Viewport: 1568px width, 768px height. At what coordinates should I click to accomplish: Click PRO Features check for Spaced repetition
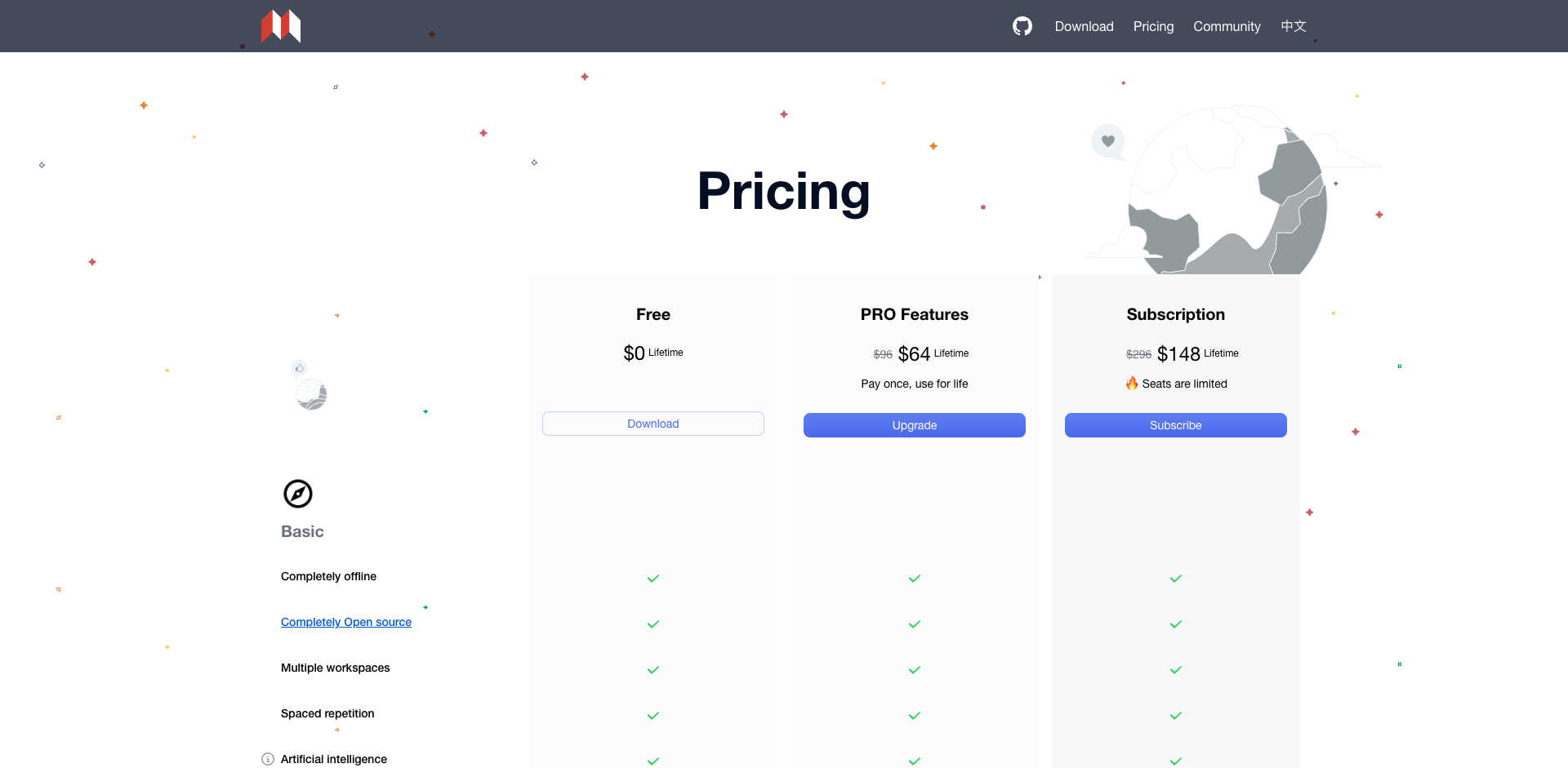point(915,716)
